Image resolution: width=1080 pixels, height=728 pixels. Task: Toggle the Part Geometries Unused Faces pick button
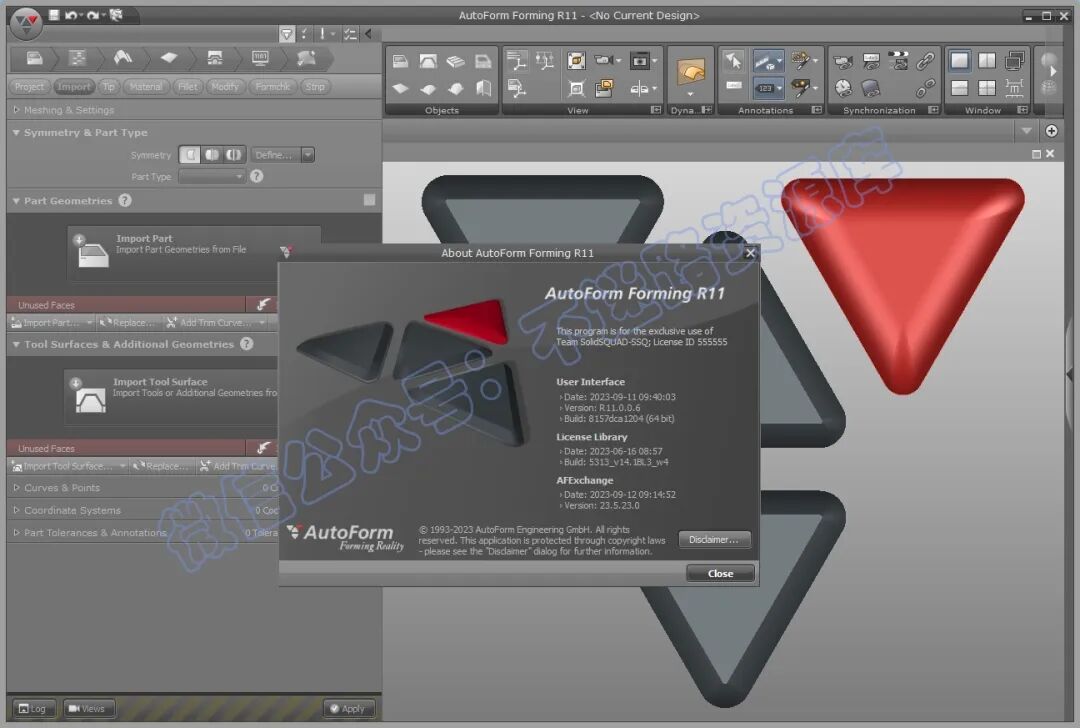(262, 304)
